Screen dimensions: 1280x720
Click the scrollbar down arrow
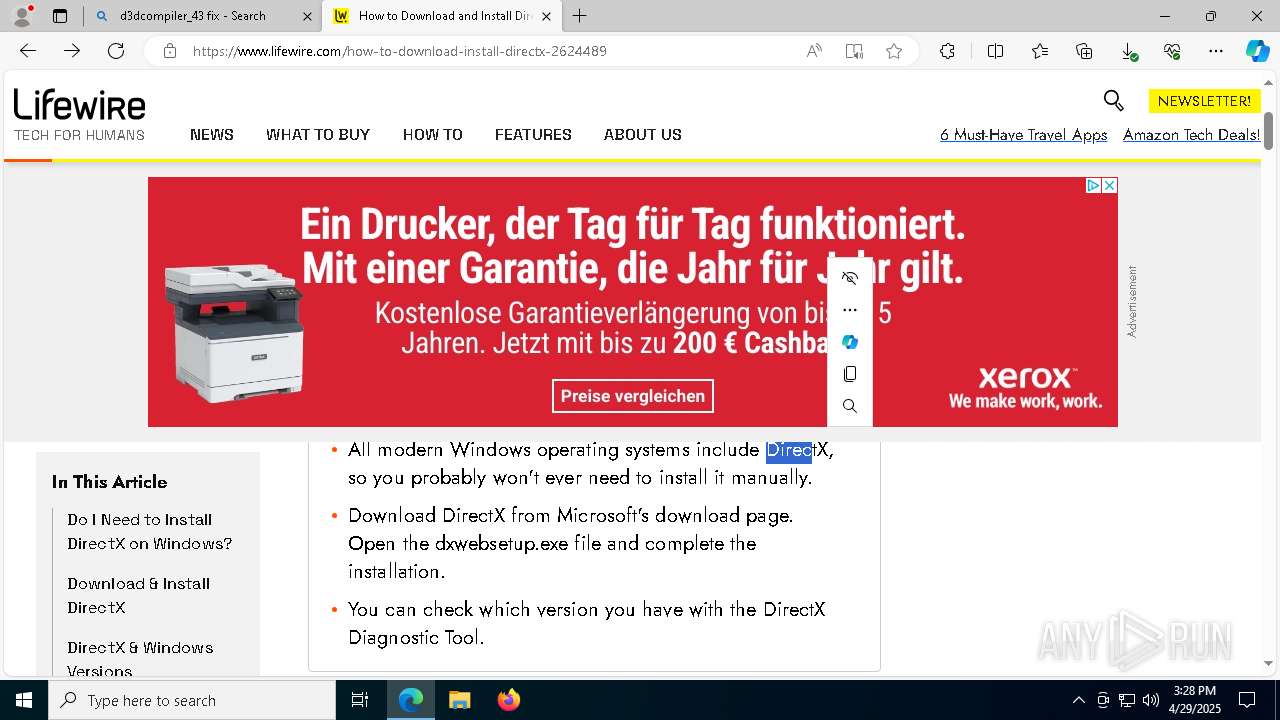coord(1268,663)
